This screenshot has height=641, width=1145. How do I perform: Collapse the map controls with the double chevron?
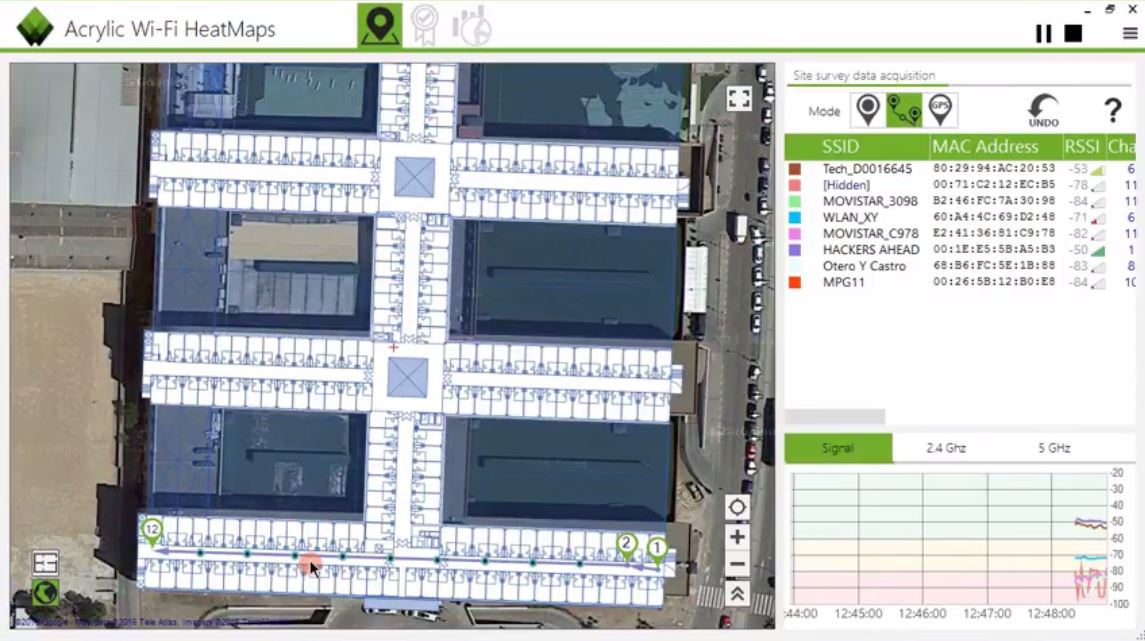737,594
